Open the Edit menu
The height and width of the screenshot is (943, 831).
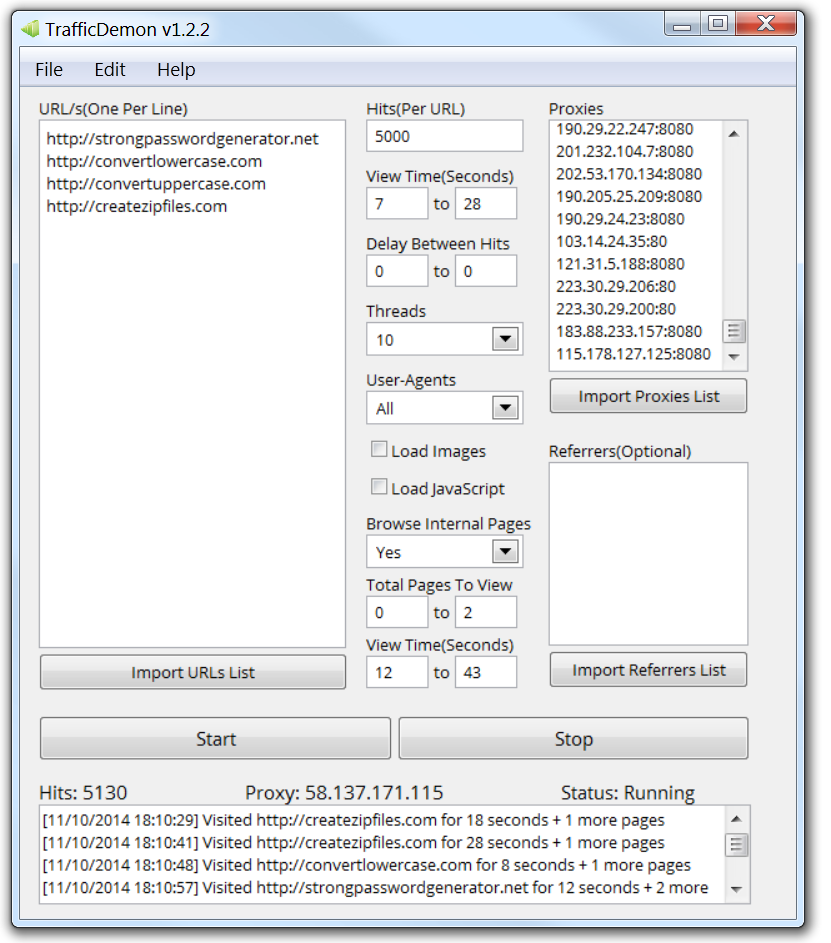point(110,70)
